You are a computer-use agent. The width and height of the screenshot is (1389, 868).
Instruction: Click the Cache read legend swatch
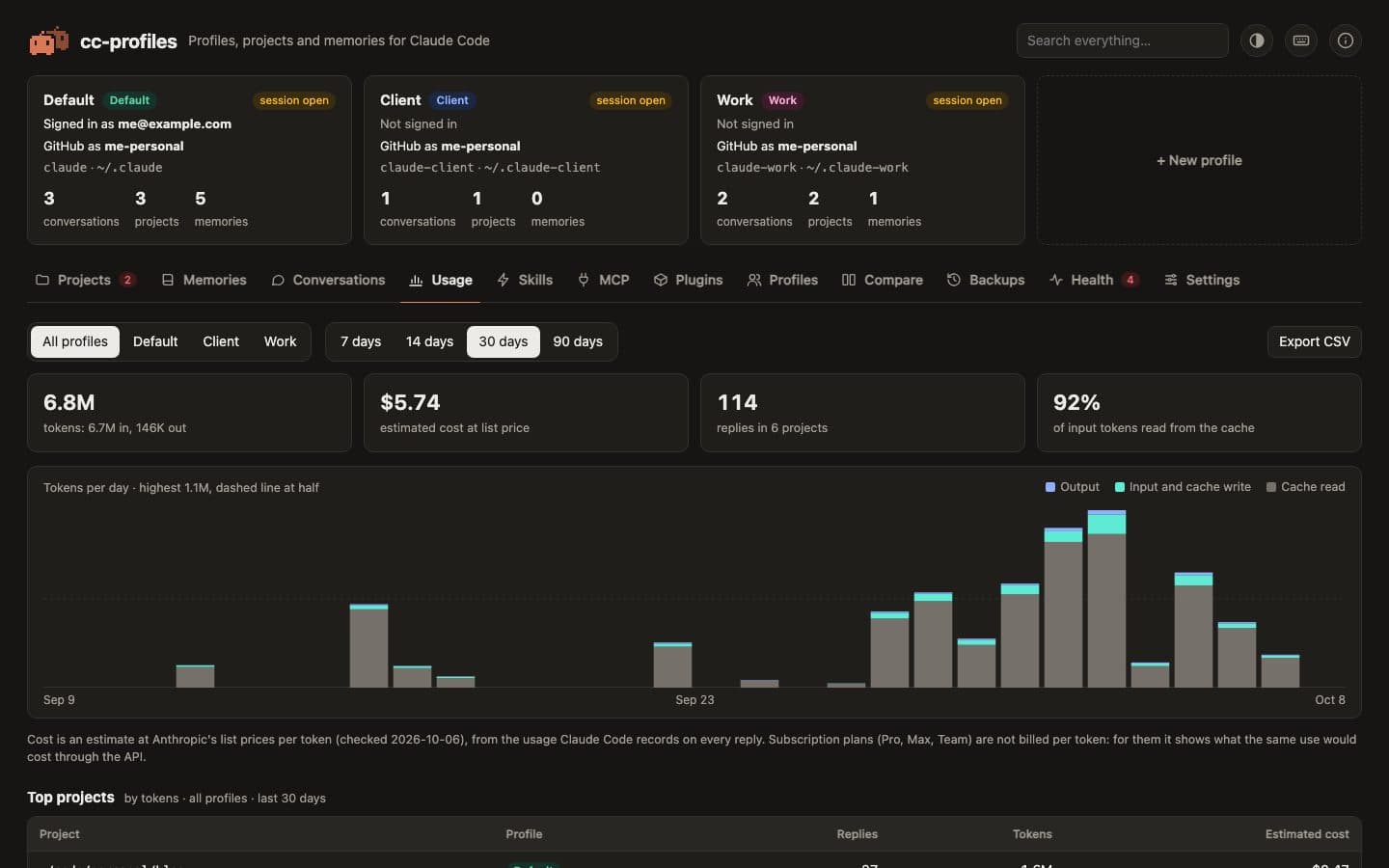pos(1271,487)
